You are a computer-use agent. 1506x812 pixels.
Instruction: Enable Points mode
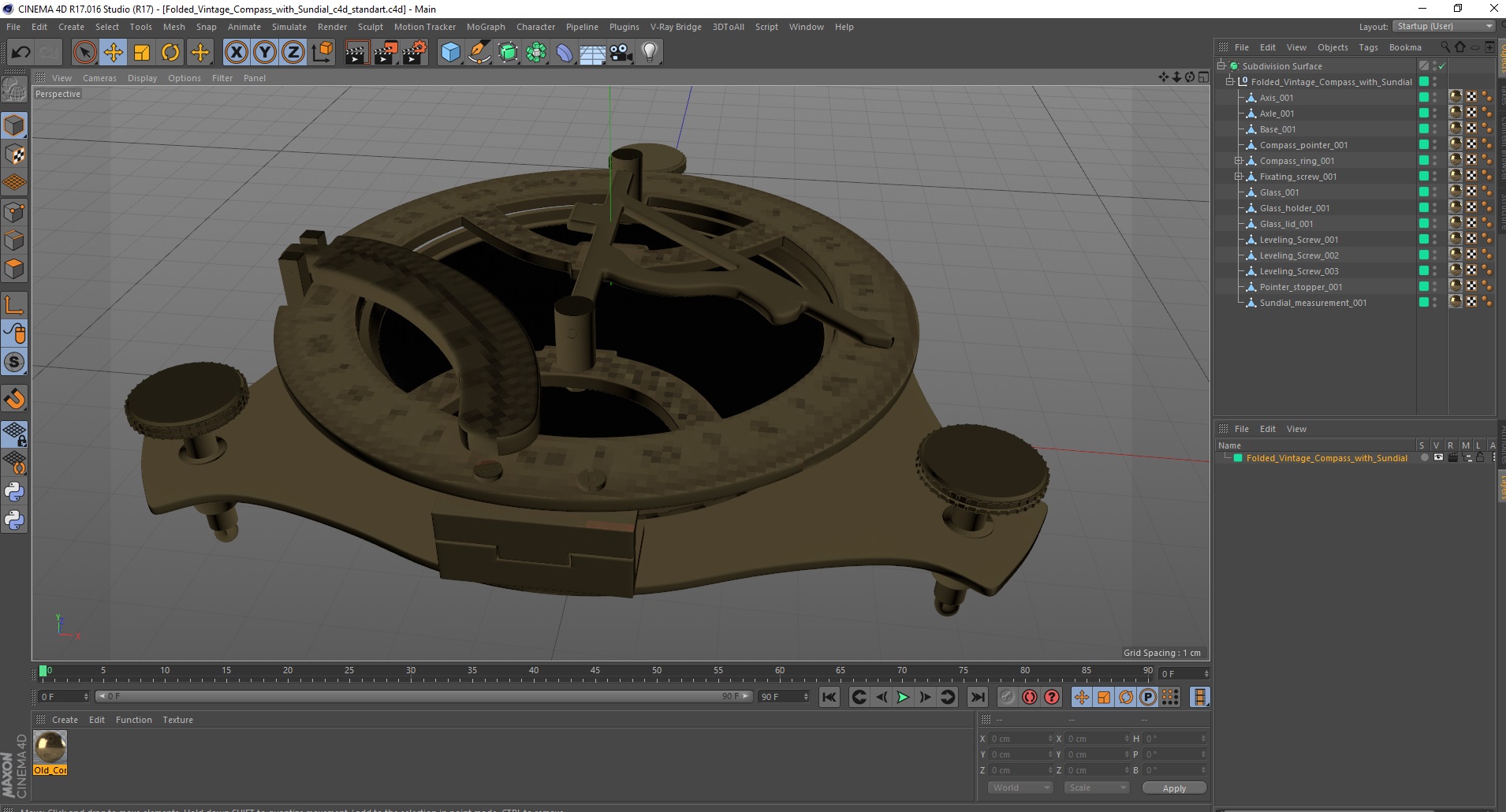(14, 211)
